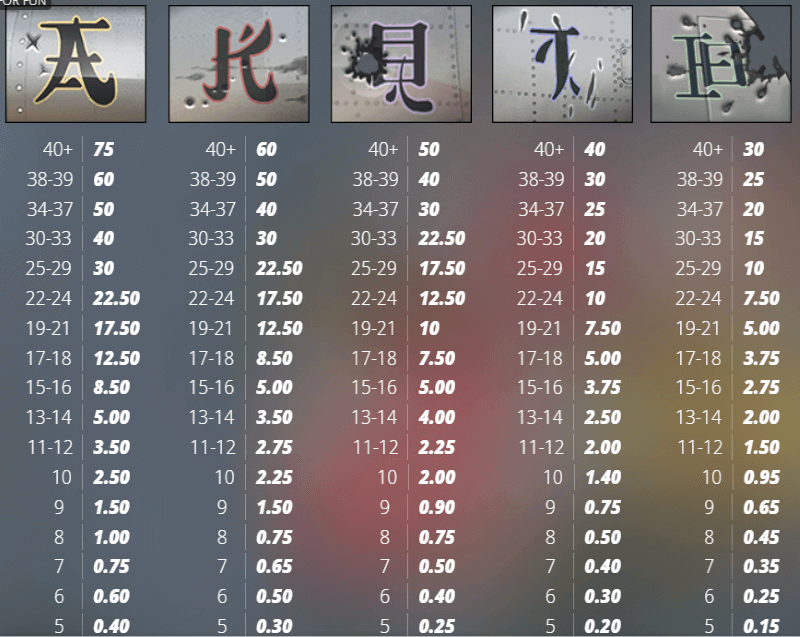Click payout 60 under the K symbol
The image size is (800, 637).
266,149
